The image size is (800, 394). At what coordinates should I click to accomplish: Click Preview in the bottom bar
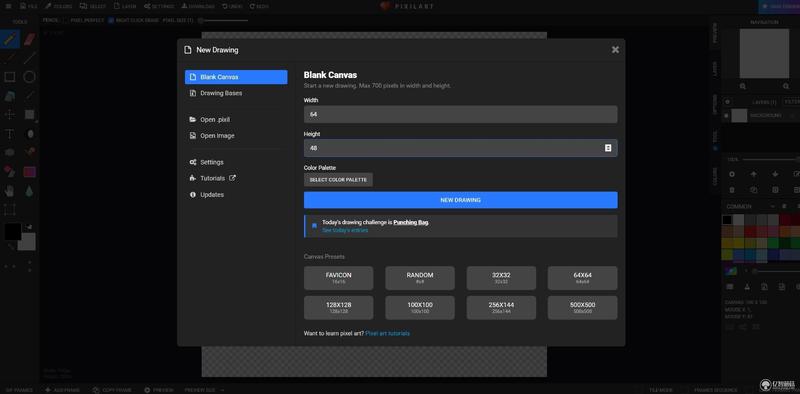click(159, 390)
